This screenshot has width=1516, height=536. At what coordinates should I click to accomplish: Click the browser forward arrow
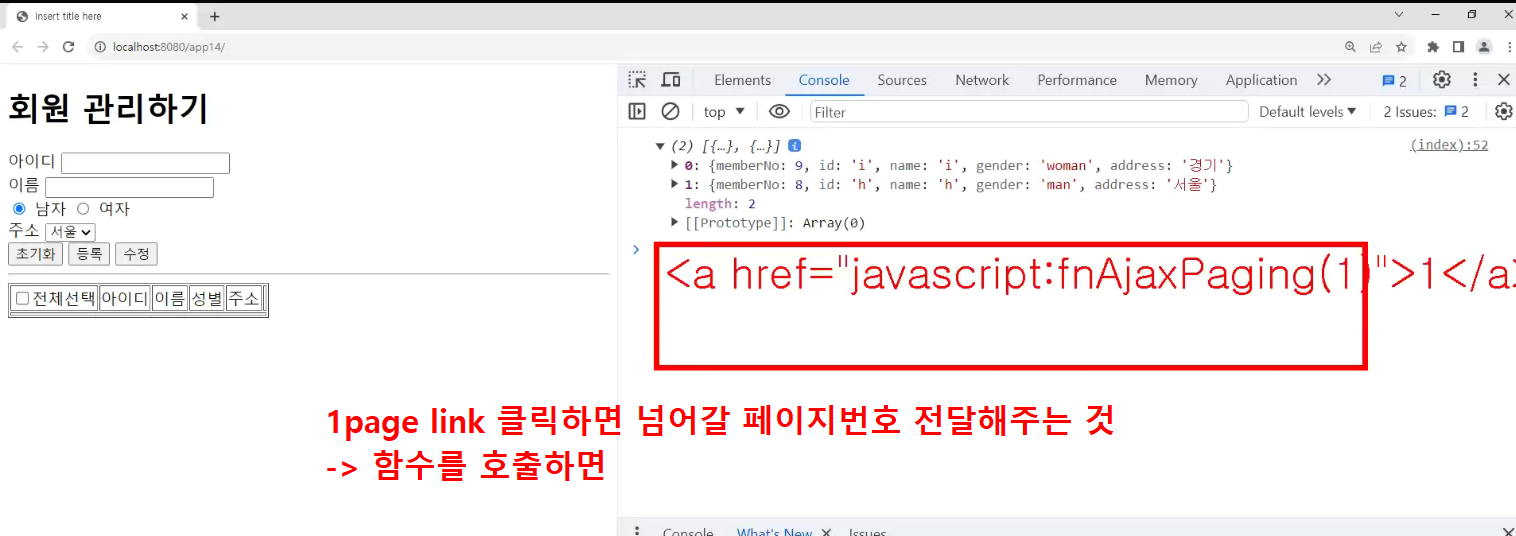click(43, 47)
